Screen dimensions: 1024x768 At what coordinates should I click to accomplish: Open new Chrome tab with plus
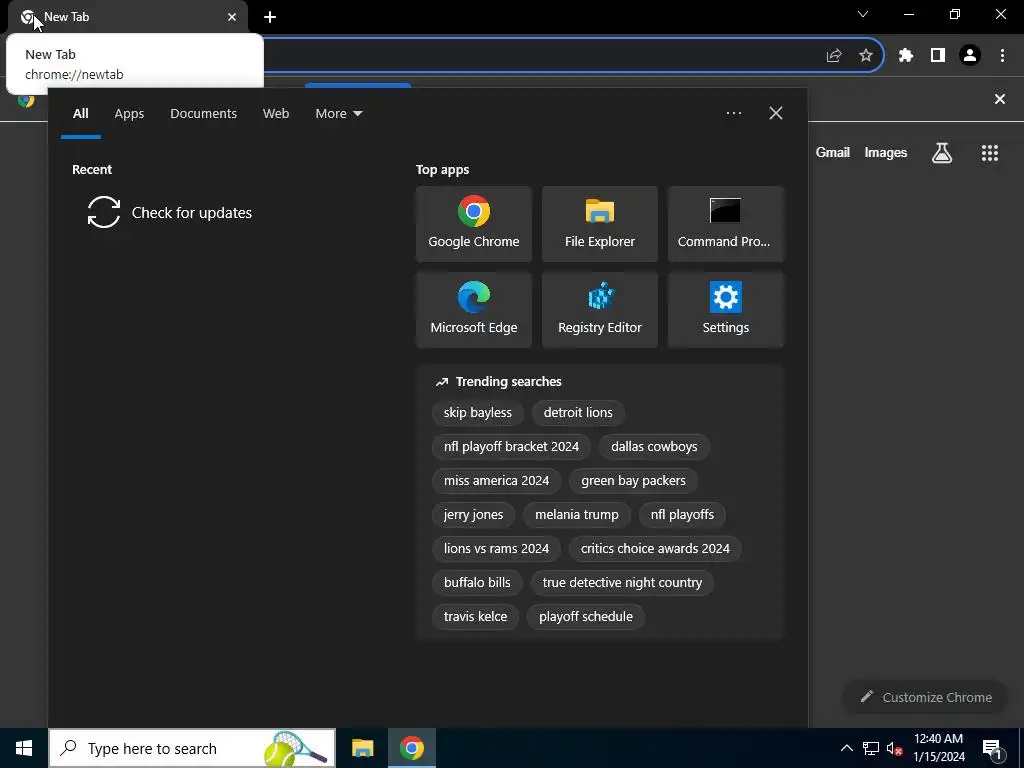pos(270,17)
